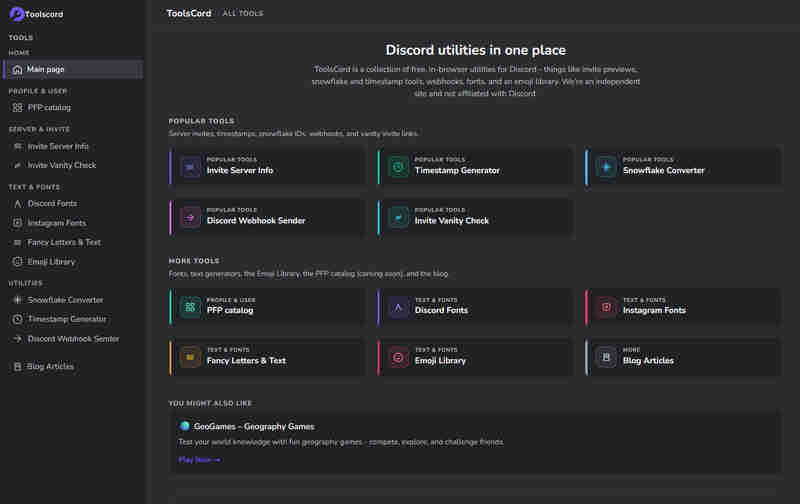Click the Toolscord sidebar brand name

pyautogui.click(x=44, y=14)
